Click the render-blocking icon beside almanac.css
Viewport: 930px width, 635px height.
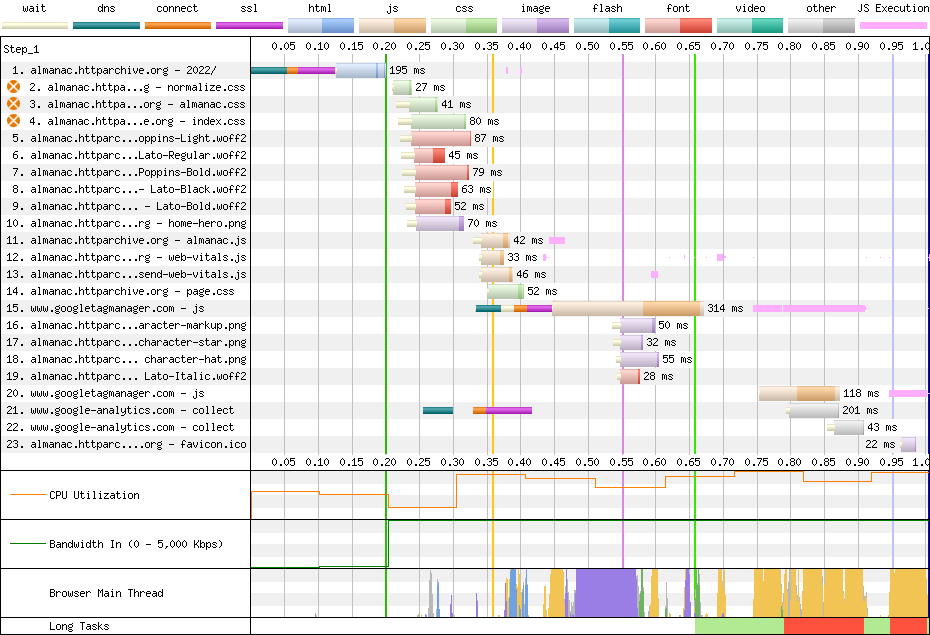13,104
